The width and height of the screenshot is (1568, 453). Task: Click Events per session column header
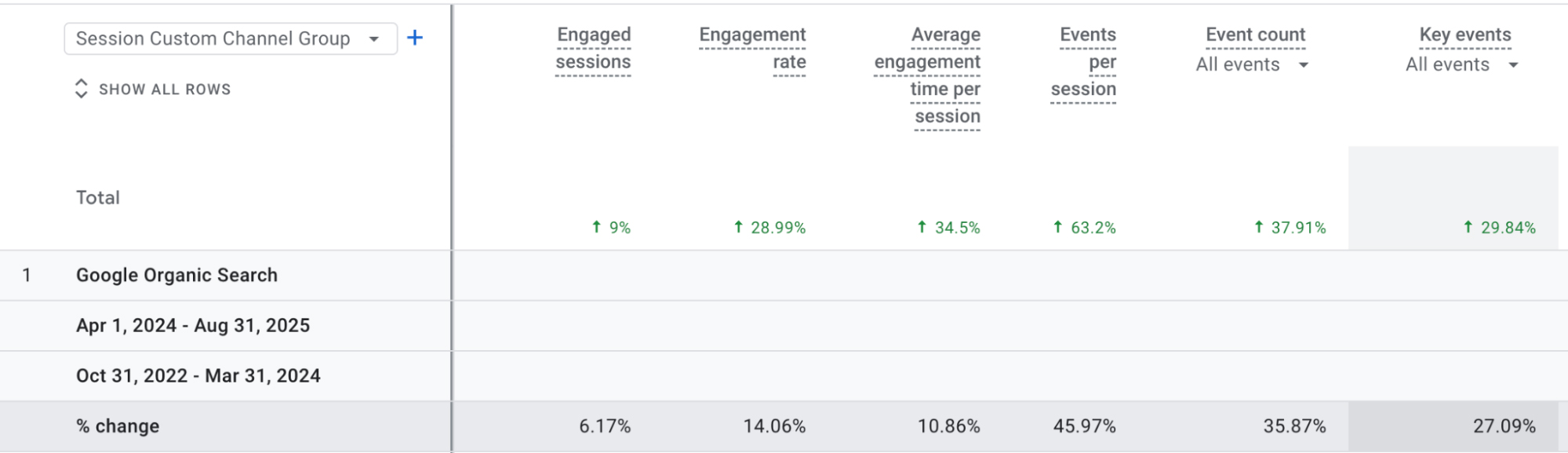pyautogui.click(x=1083, y=62)
